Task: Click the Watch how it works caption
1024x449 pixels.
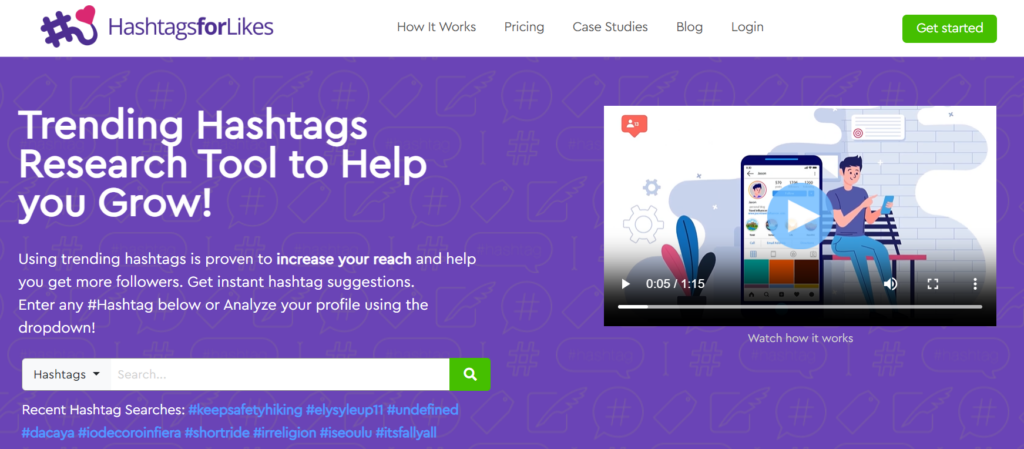Action: (800, 338)
